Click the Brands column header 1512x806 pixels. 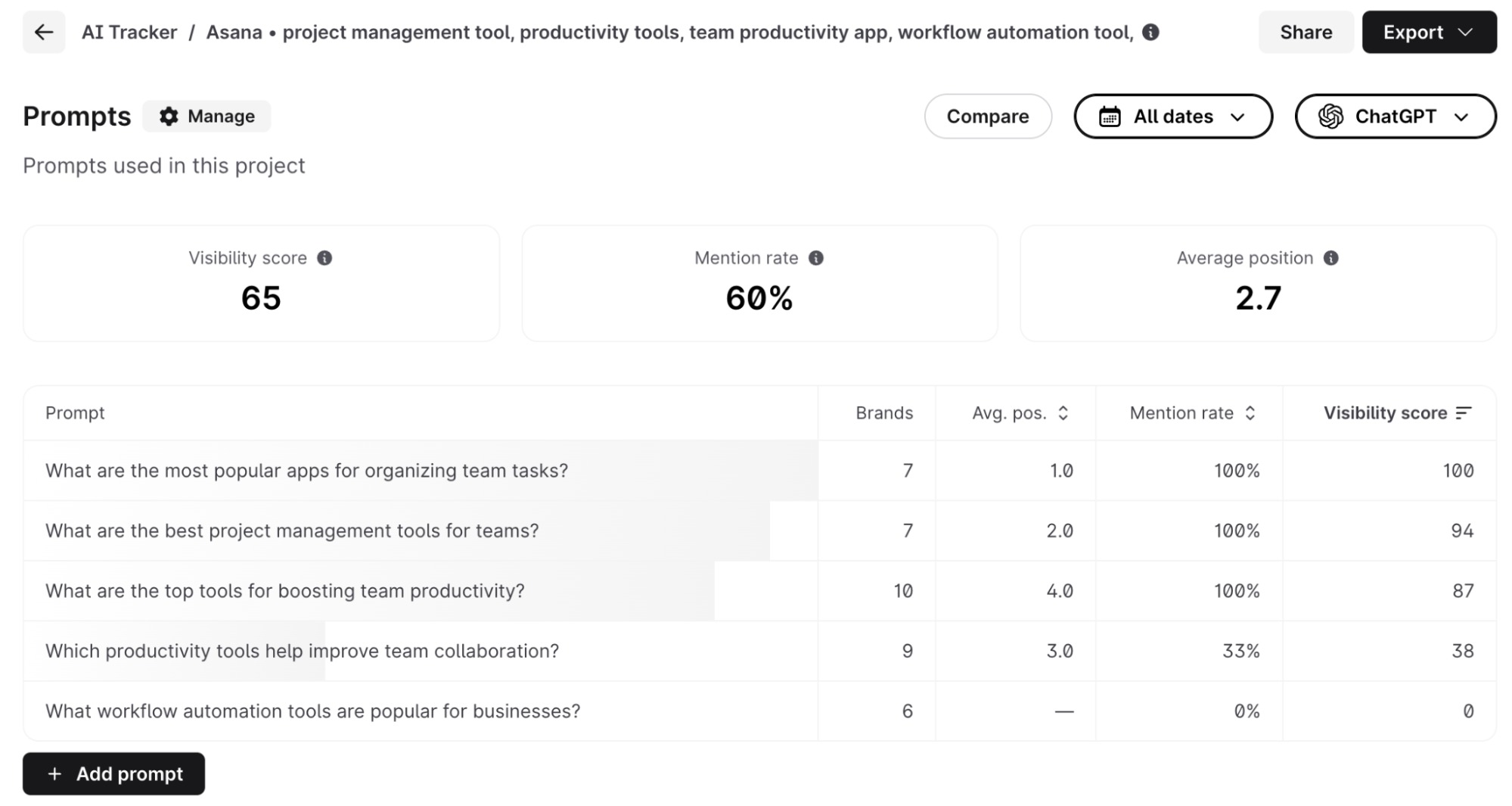(883, 413)
